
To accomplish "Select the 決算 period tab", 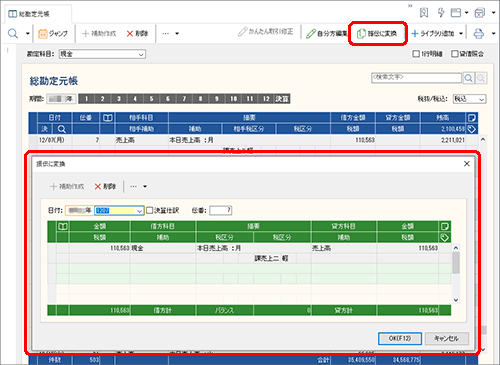I will pos(282,99).
